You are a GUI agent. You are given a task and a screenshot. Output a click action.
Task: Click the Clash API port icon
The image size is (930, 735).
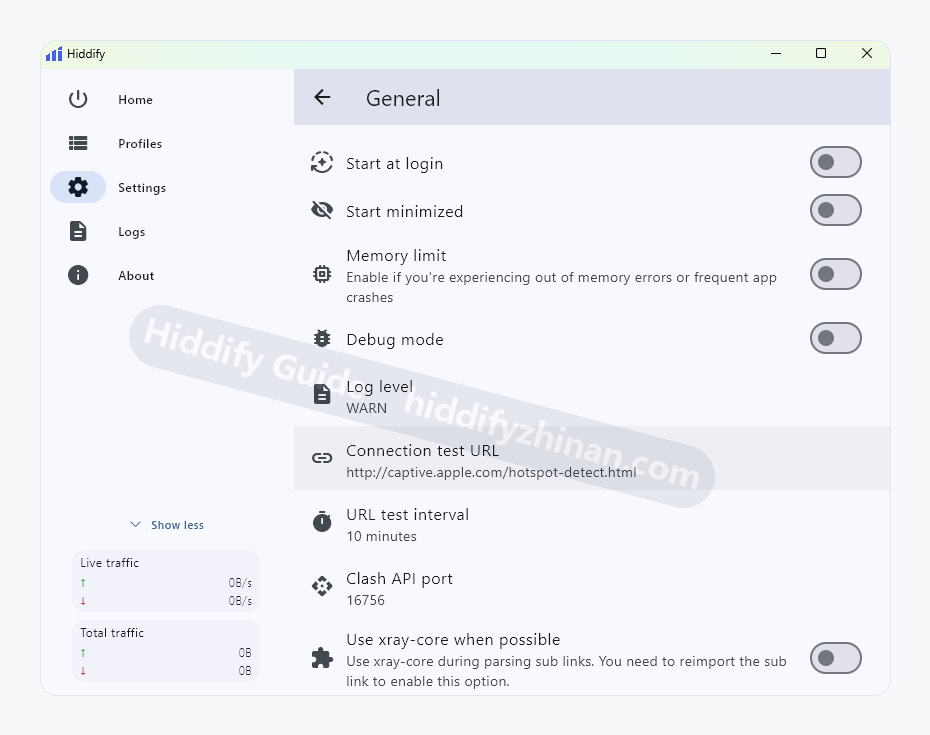322,586
